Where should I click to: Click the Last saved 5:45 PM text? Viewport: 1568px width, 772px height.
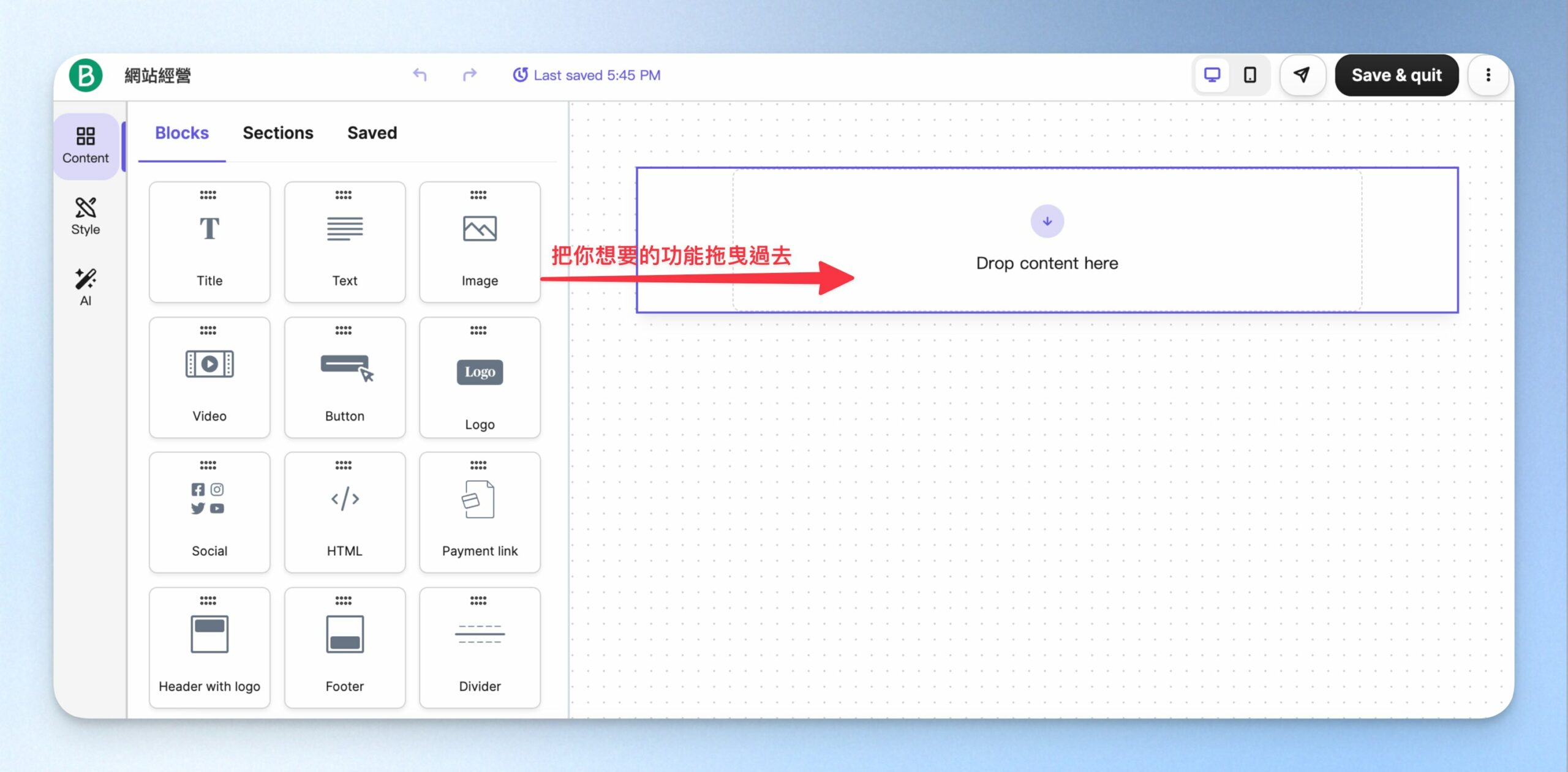597,75
